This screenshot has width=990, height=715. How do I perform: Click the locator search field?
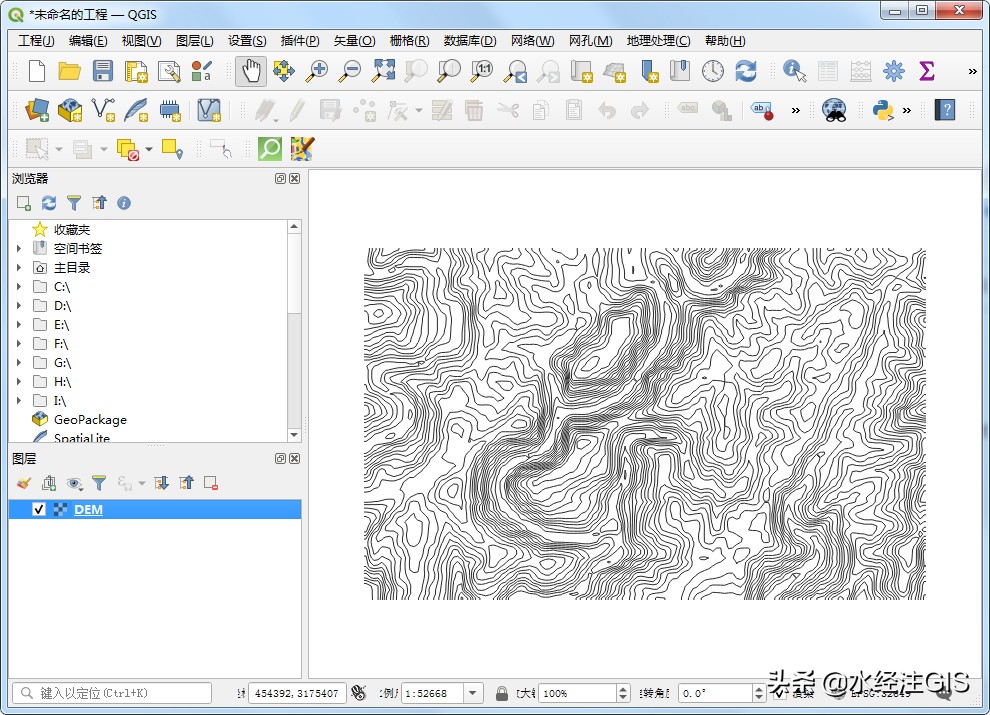click(112, 693)
